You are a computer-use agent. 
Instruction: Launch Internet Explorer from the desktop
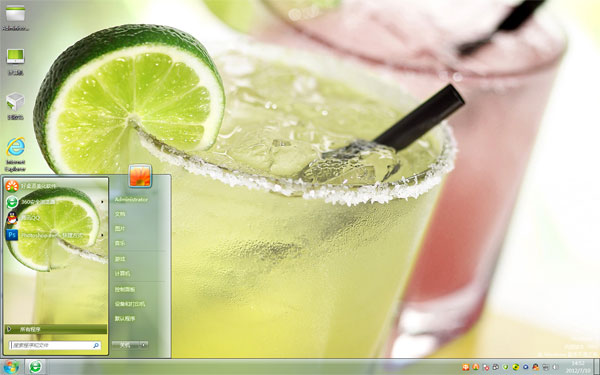pyautogui.click(x=15, y=154)
